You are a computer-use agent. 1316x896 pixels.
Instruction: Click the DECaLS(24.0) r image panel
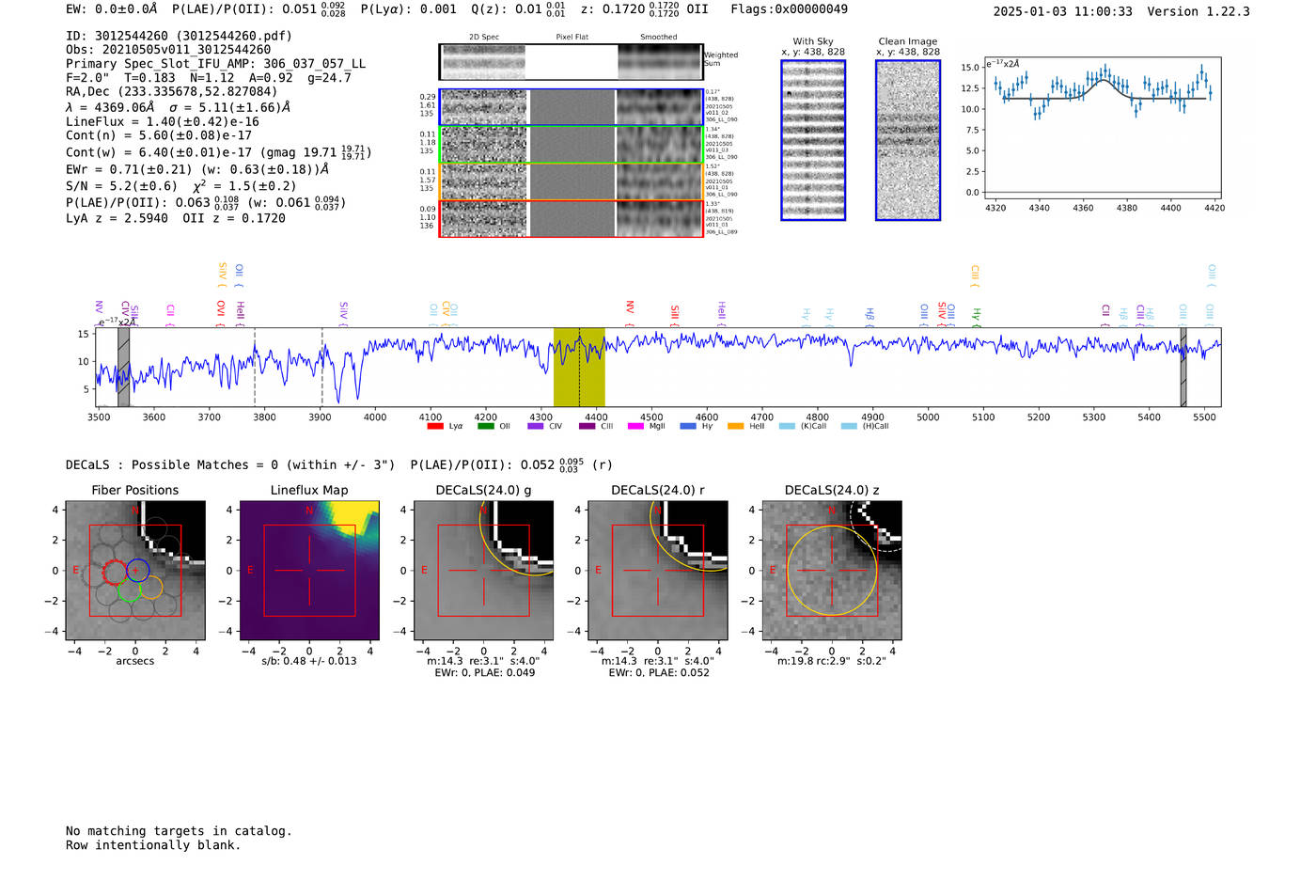[x=658, y=571]
